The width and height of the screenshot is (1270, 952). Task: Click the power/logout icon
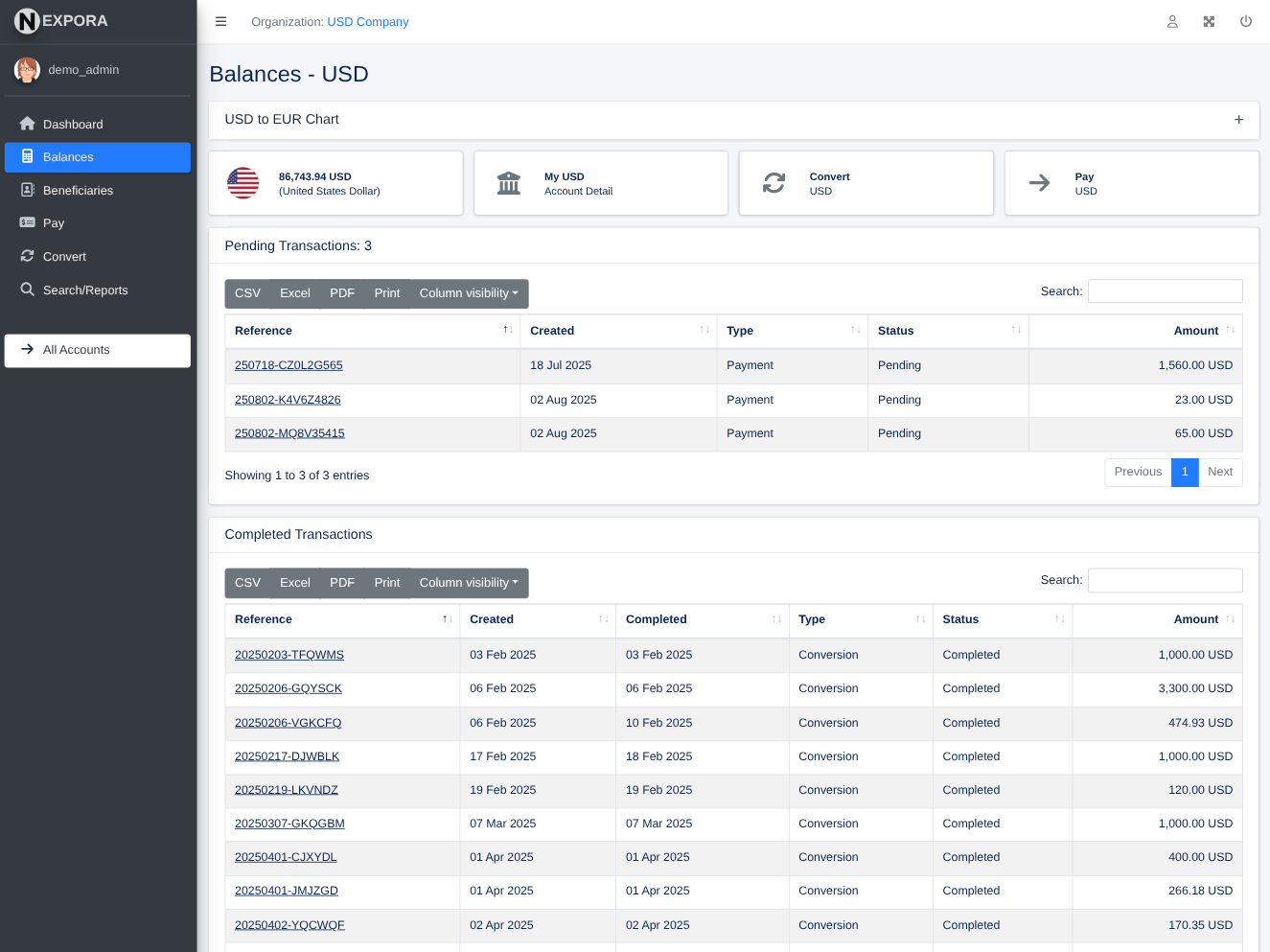click(x=1245, y=21)
